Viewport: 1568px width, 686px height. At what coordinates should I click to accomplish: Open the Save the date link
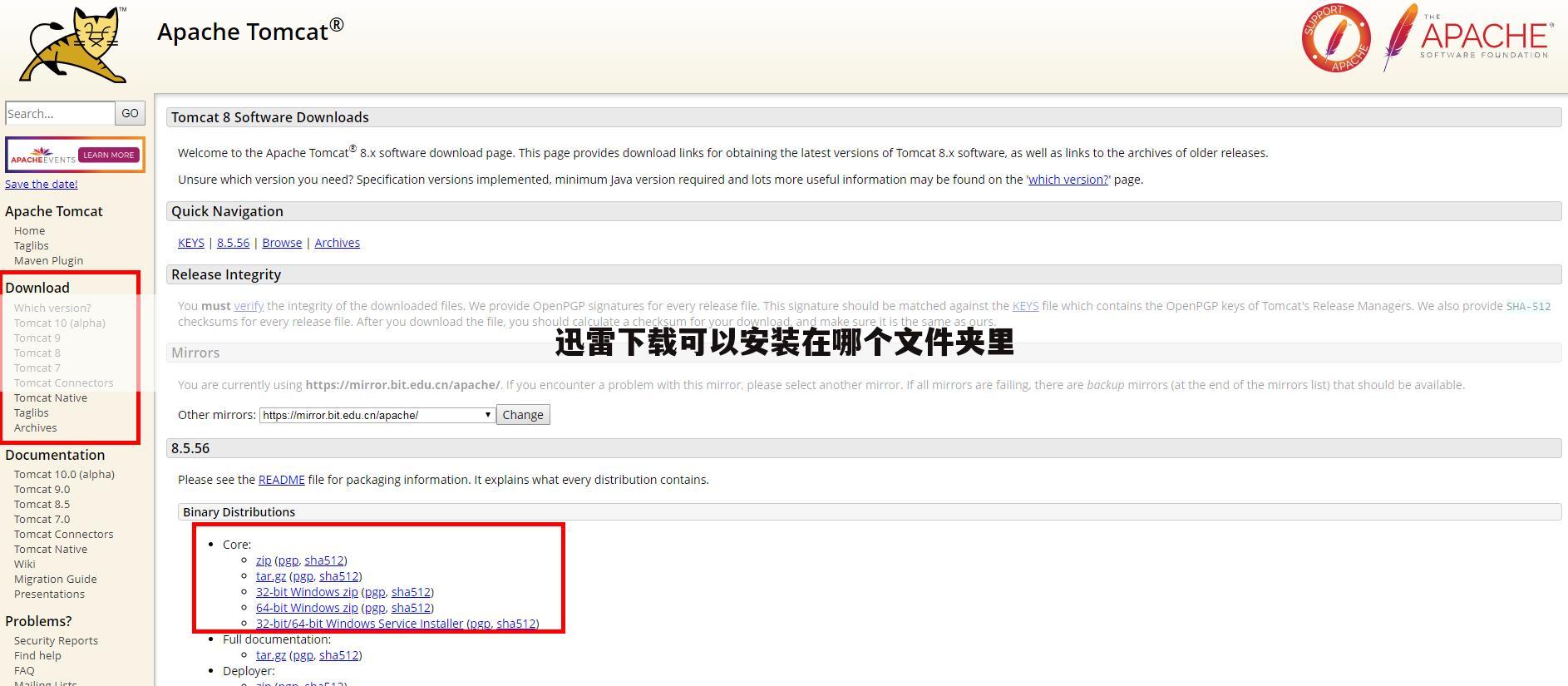[x=42, y=184]
